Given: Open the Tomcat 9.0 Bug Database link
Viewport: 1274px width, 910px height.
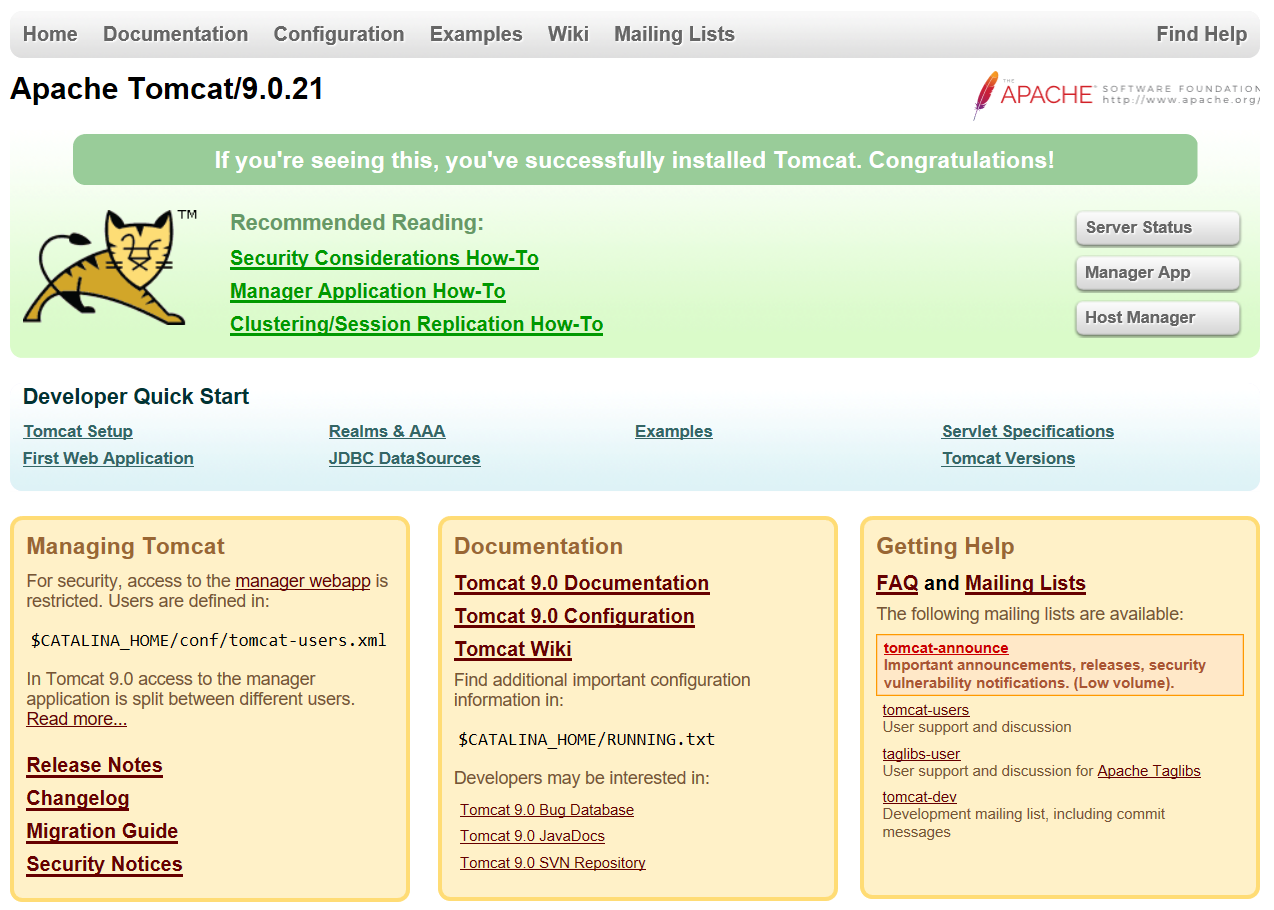Looking at the screenshot, I should pos(547,810).
